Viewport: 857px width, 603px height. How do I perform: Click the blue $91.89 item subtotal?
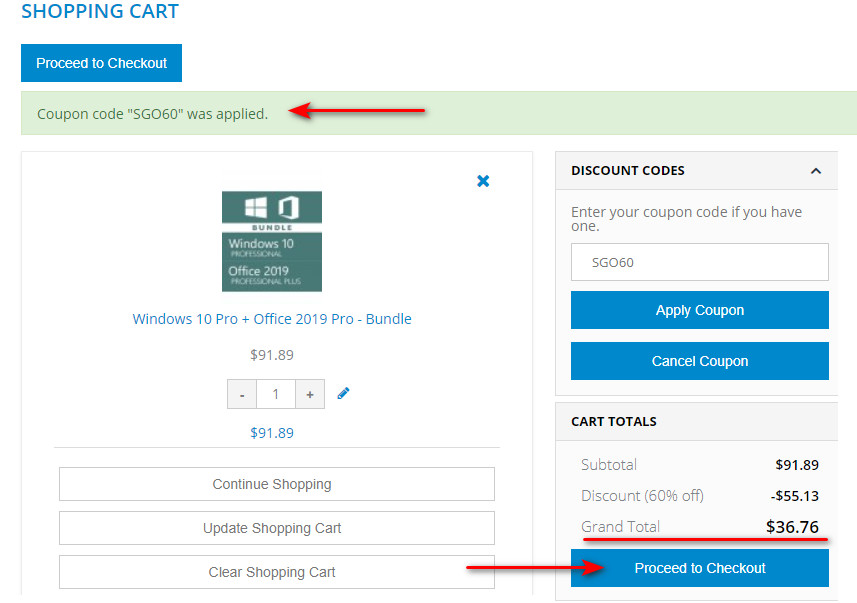(x=272, y=433)
